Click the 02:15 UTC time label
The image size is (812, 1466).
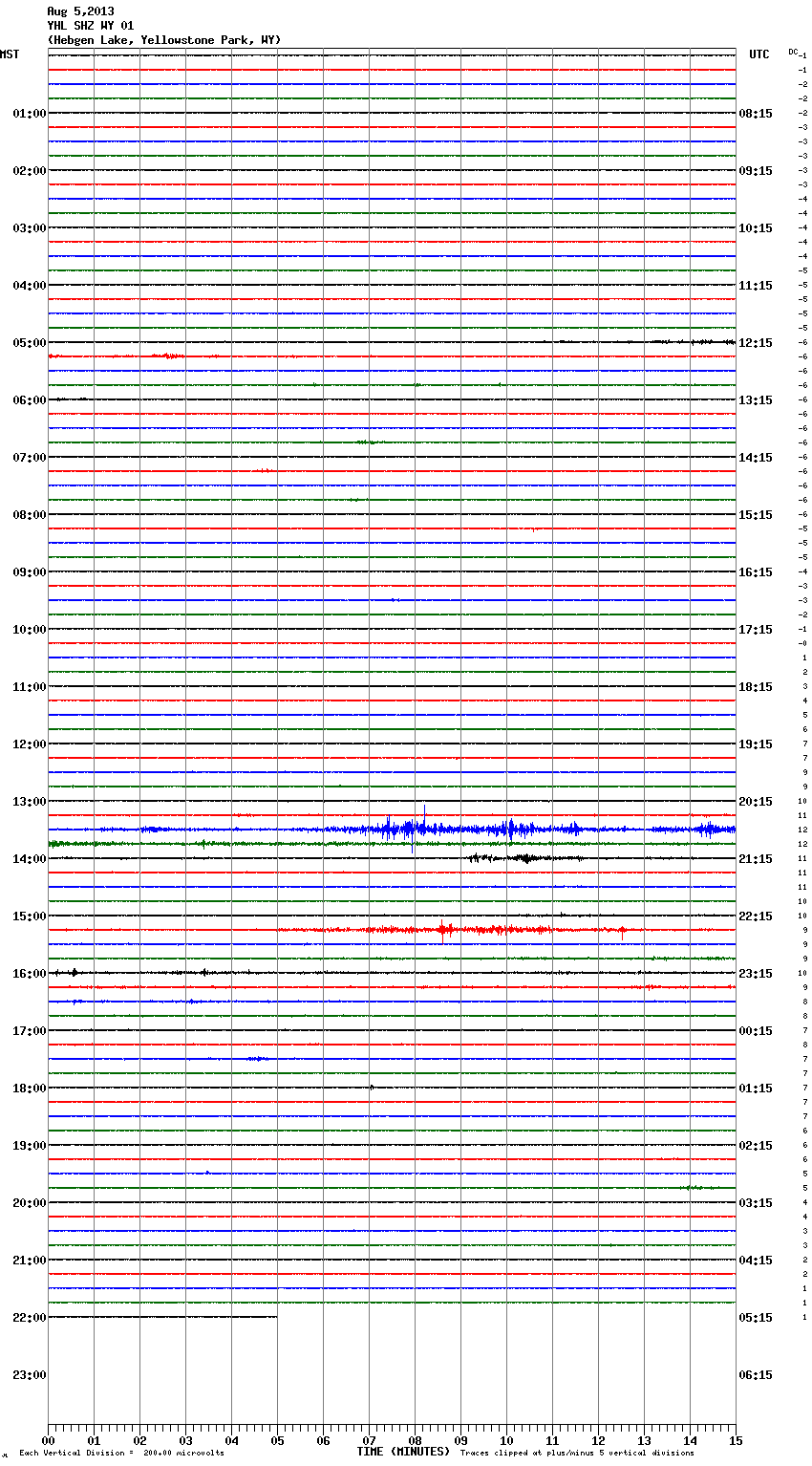[756, 1146]
